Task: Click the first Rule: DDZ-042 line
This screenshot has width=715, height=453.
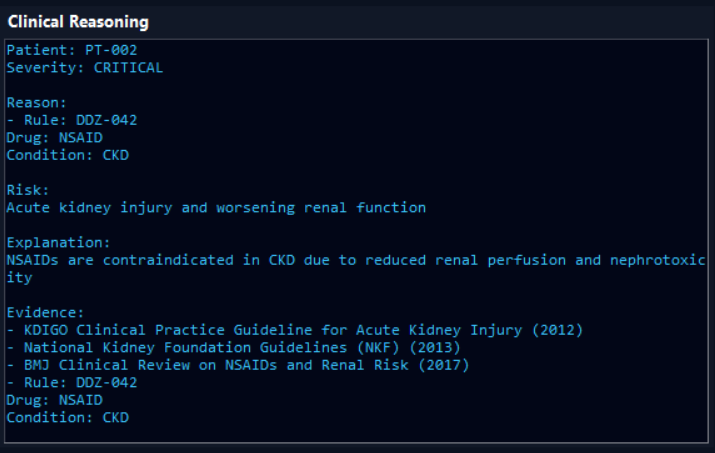Action: 72,120
